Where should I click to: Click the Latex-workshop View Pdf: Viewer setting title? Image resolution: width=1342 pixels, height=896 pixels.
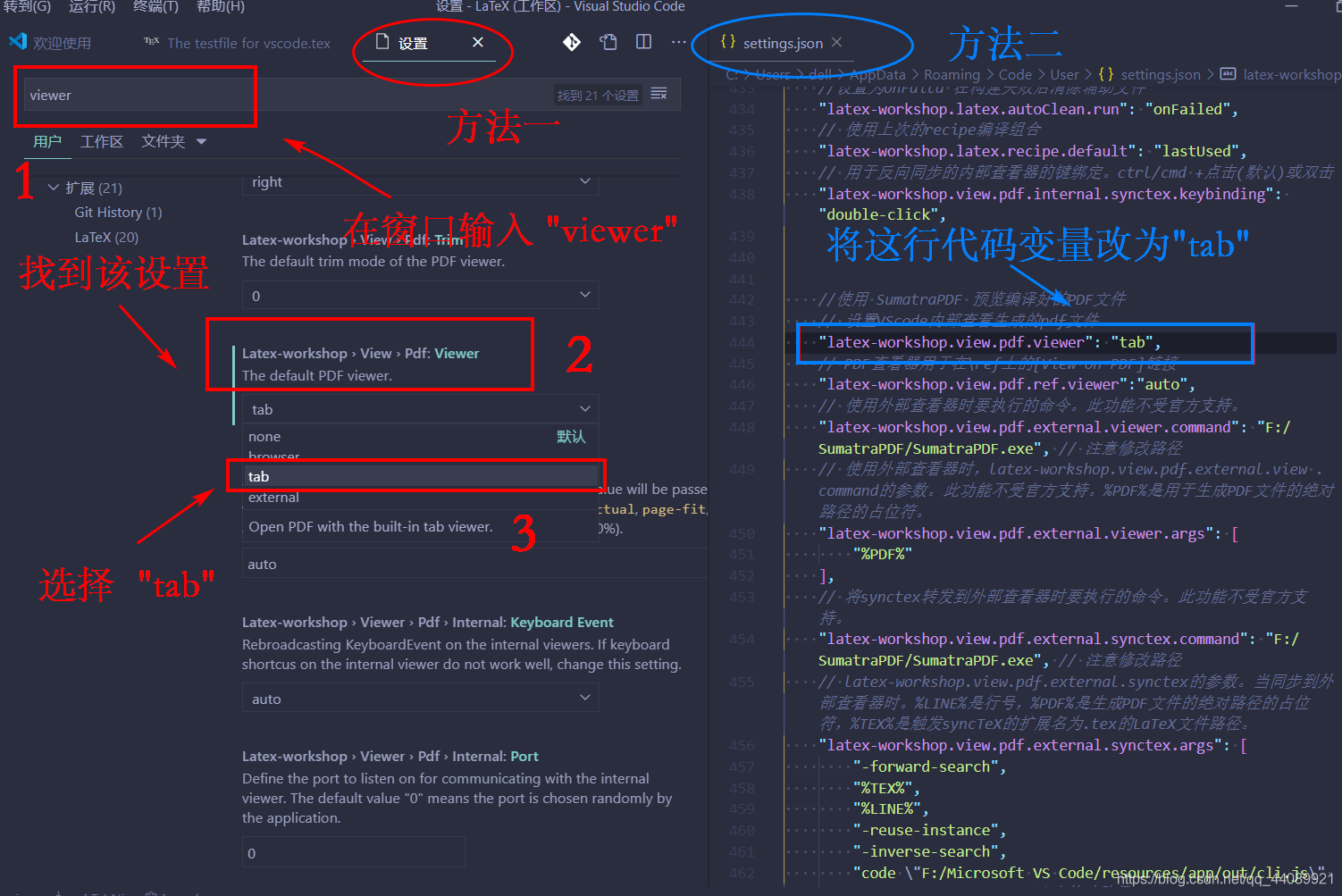coord(360,353)
